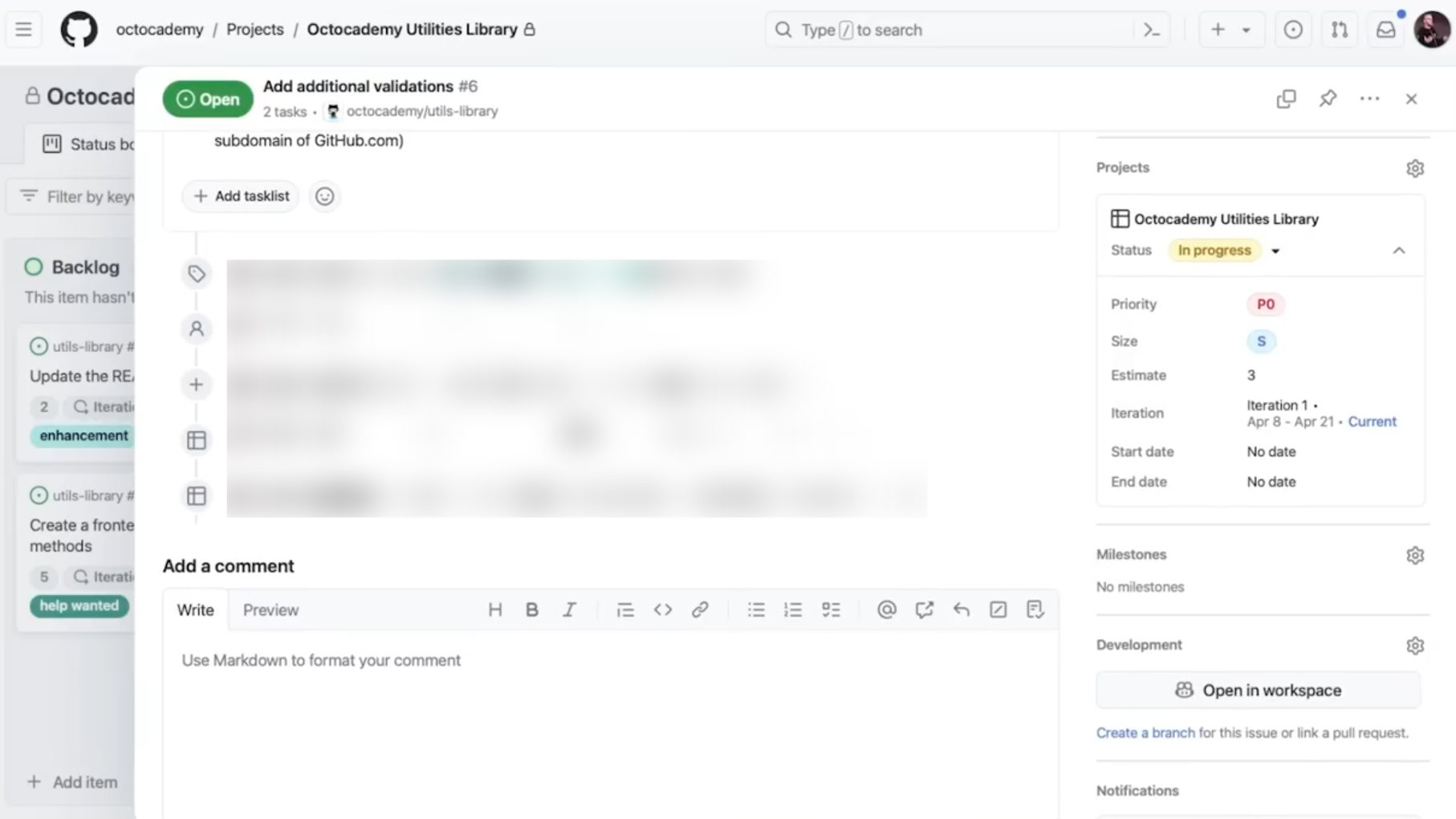Insert code formatting in comment
This screenshot has height=819, width=1456.
pos(663,610)
